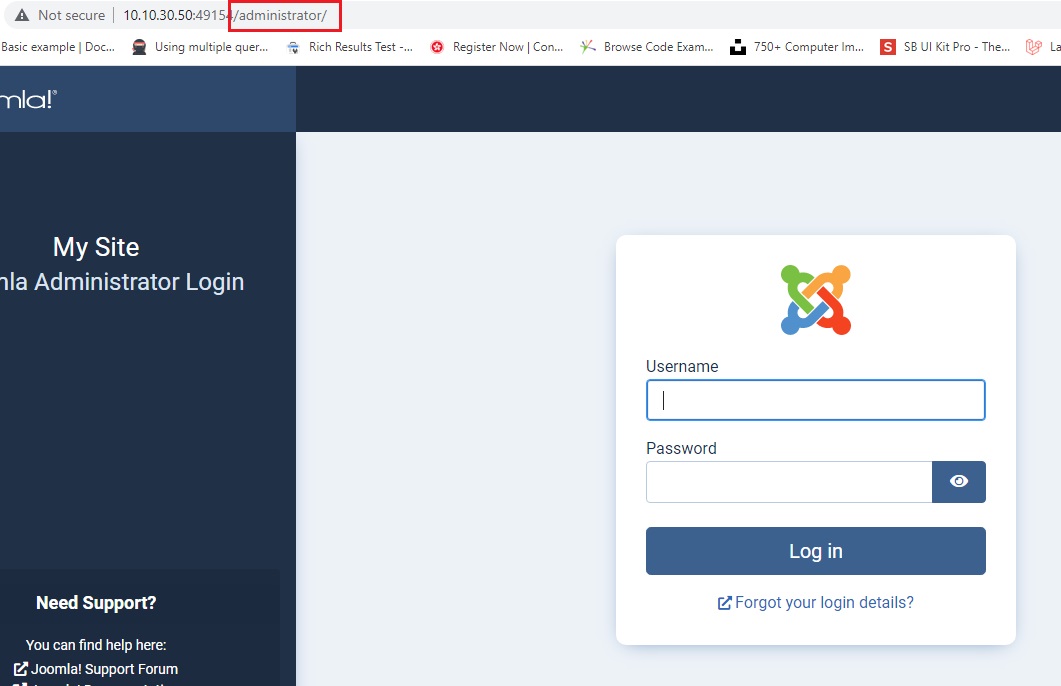Open Joomla! Support Forum link

(95, 669)
